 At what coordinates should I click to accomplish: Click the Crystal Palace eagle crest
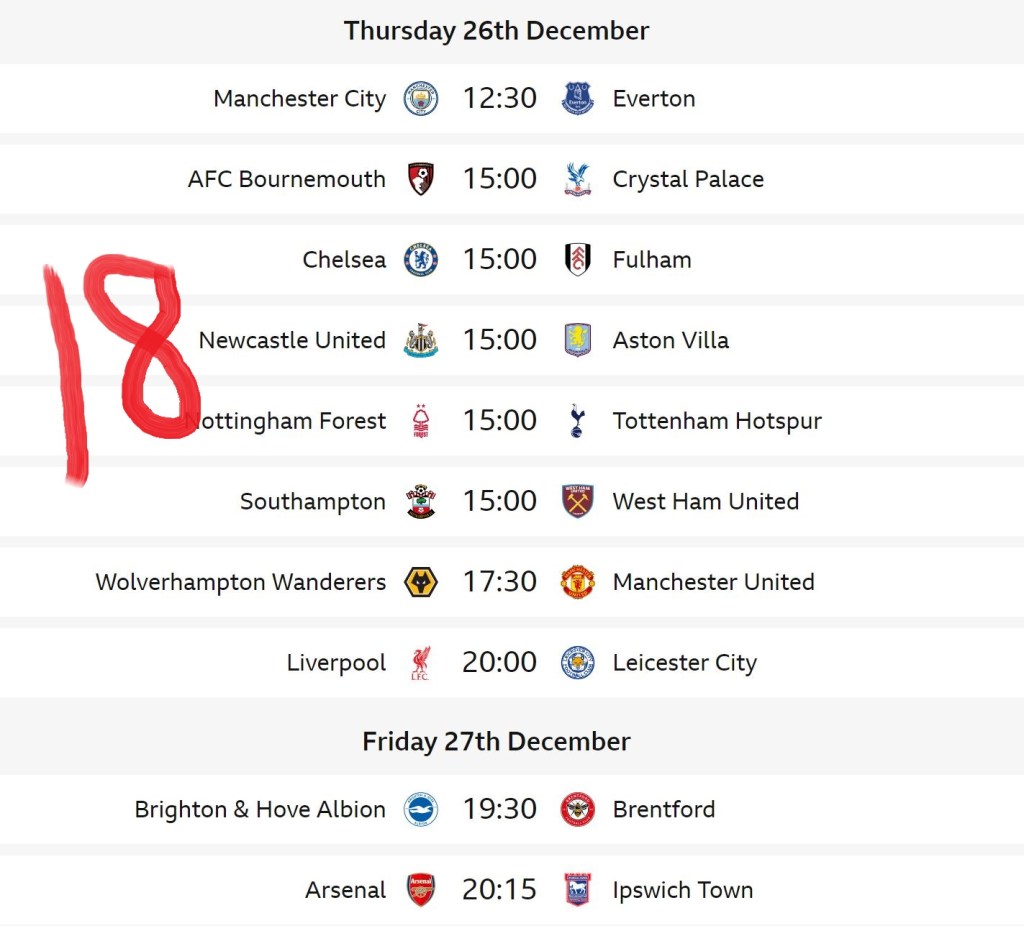click(x=578, y=179)
